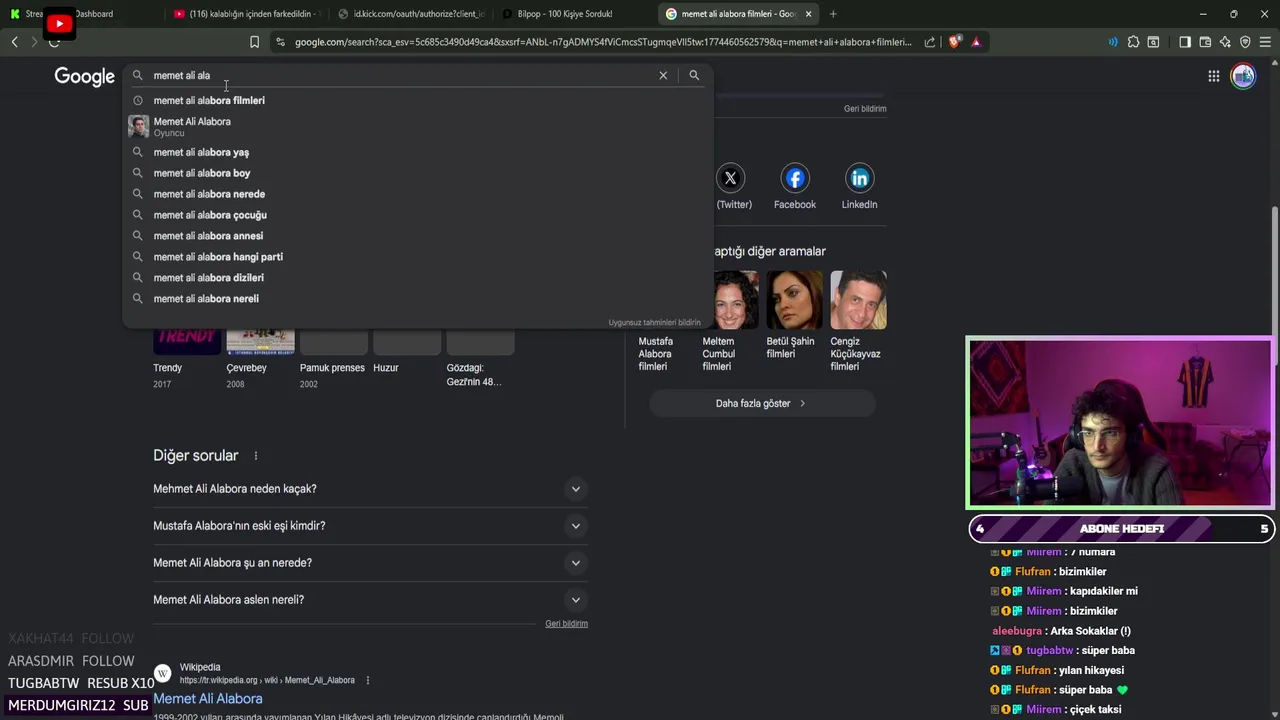Select suggestion 'memet ali alabora yaş'

(418, 152)
